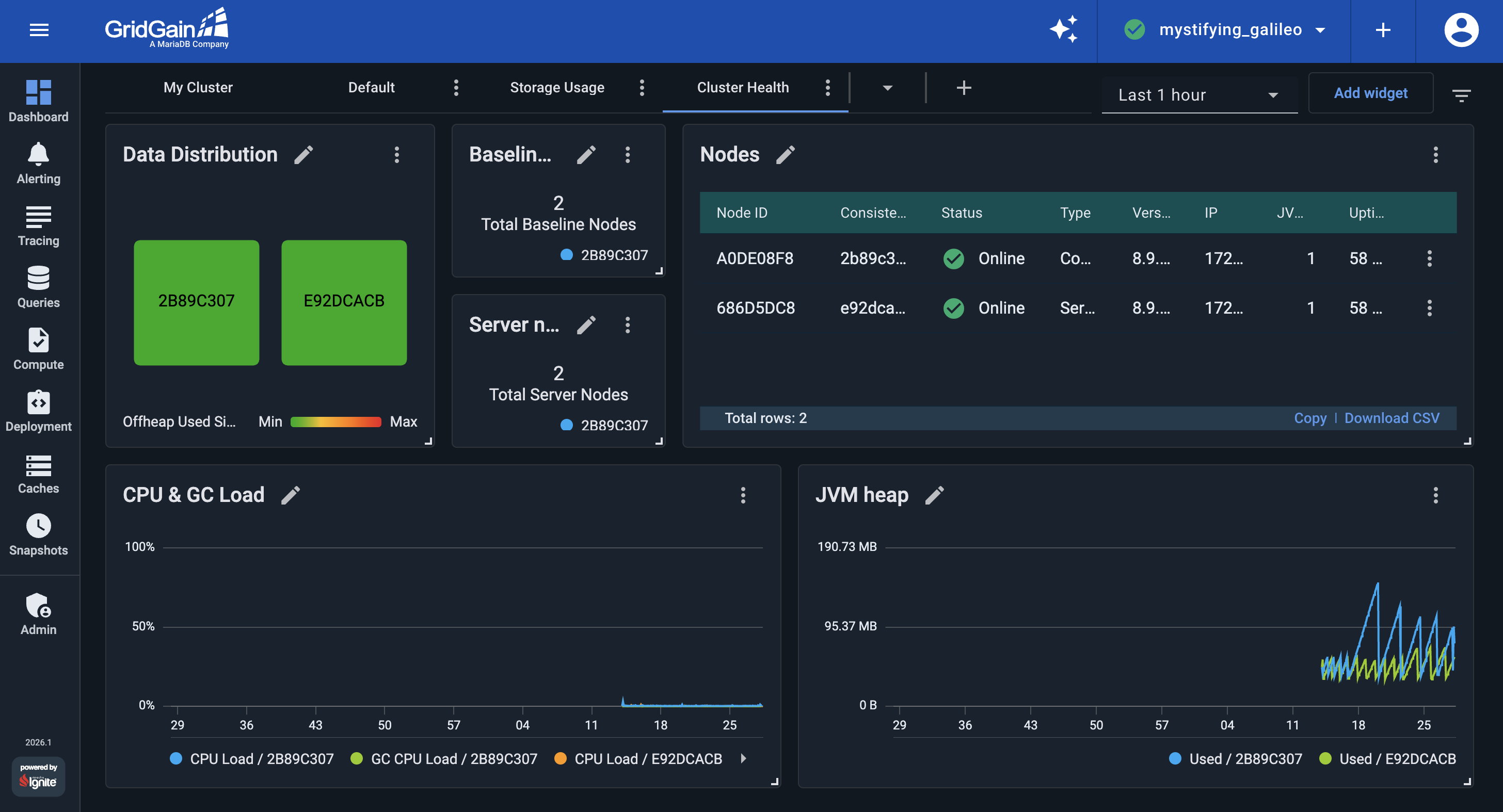Open row actions for node 686D5DC8
This screenshot has width=1503, height=812.
point(1429,308)
